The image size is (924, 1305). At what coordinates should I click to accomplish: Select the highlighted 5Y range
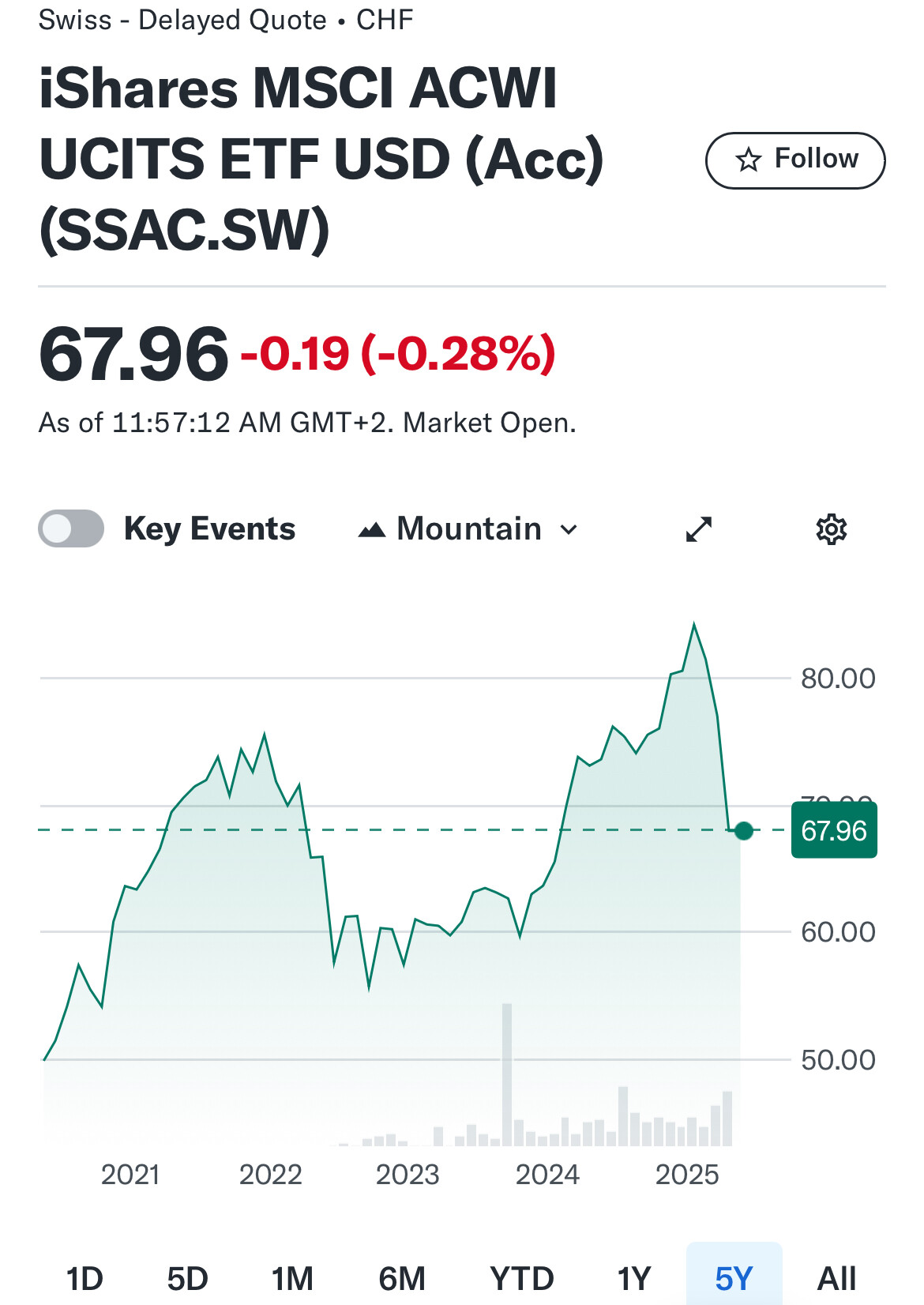(734, 1277)
